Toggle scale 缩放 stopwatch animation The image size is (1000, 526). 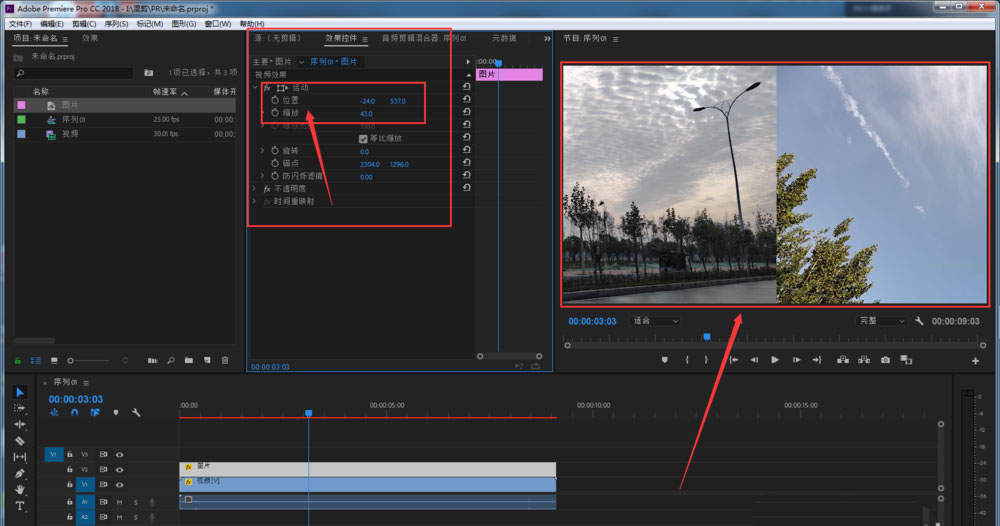pyautogui.click(x=275, y=113)
